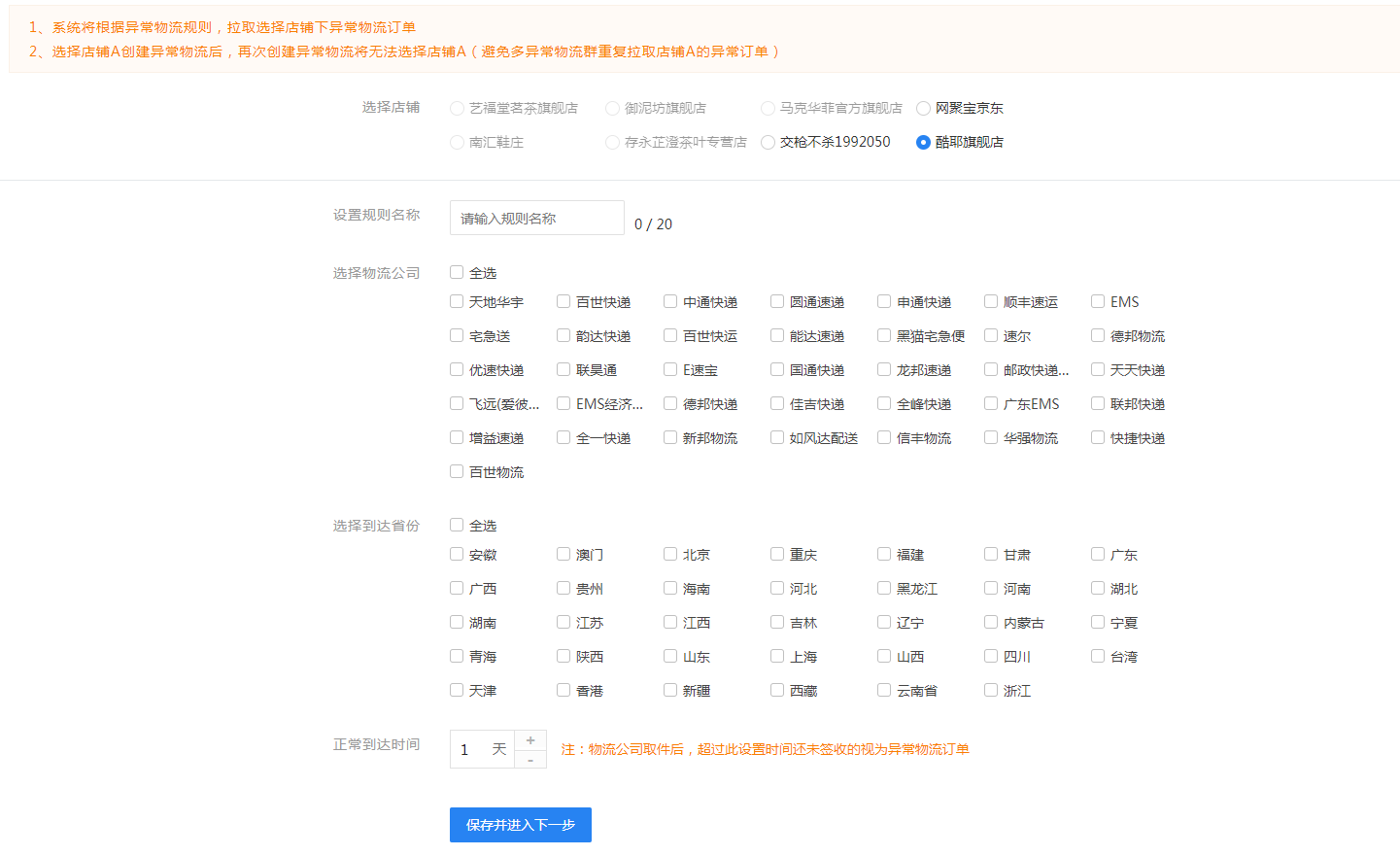Check 全选 for logistics companies
1400x856 pixels.
click(457, 272)
